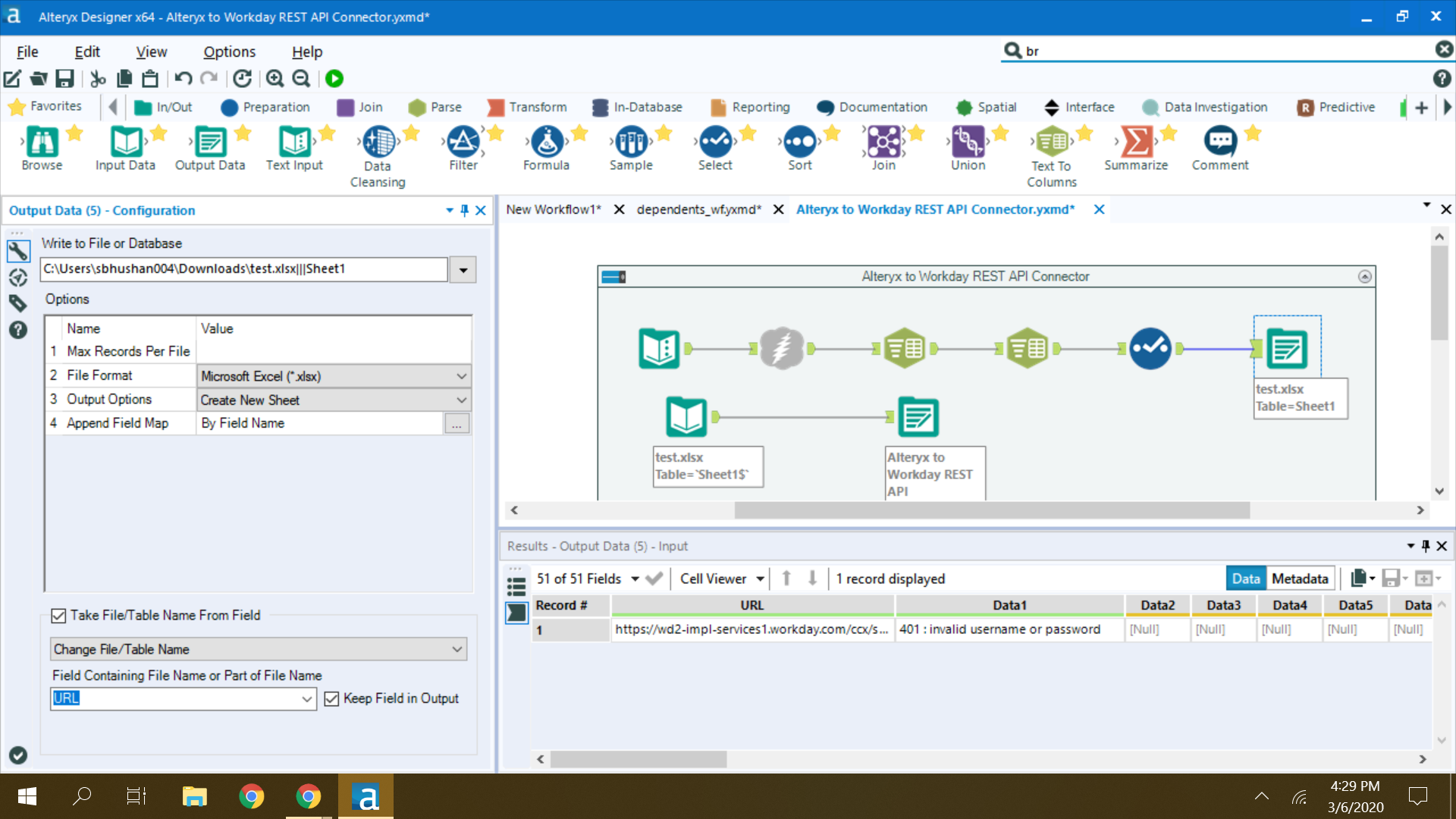Choose the Union tool icon

click(968, 142)
